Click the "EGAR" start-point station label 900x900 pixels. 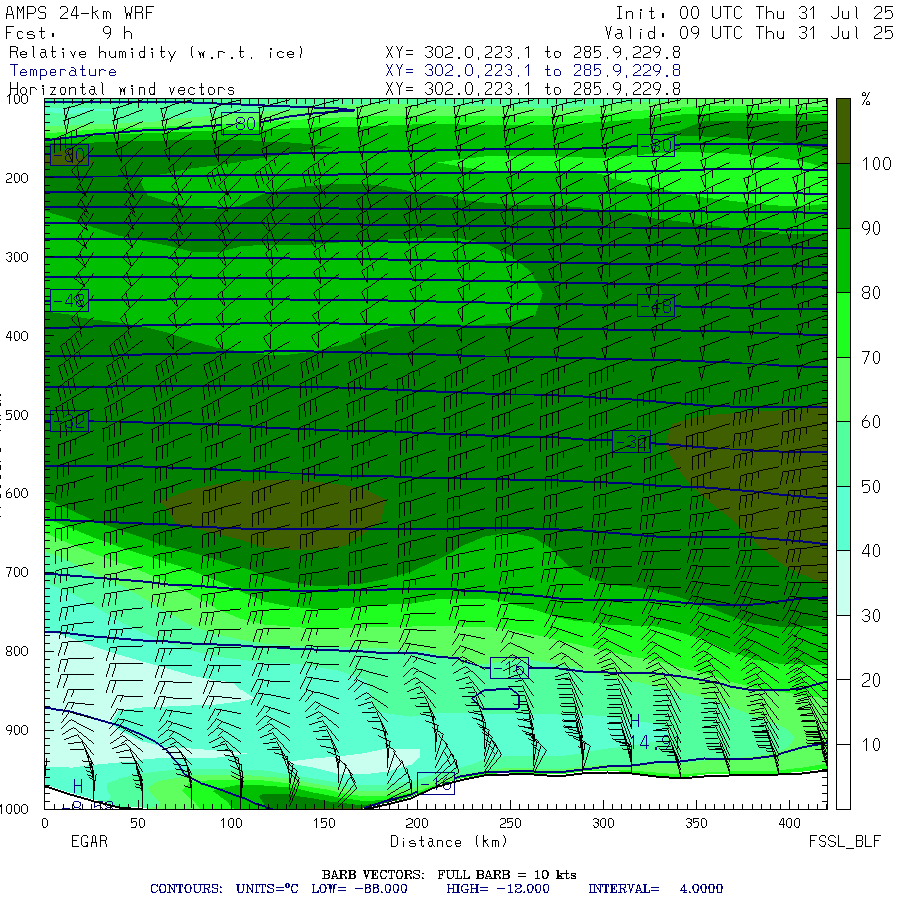coord(89,842)
